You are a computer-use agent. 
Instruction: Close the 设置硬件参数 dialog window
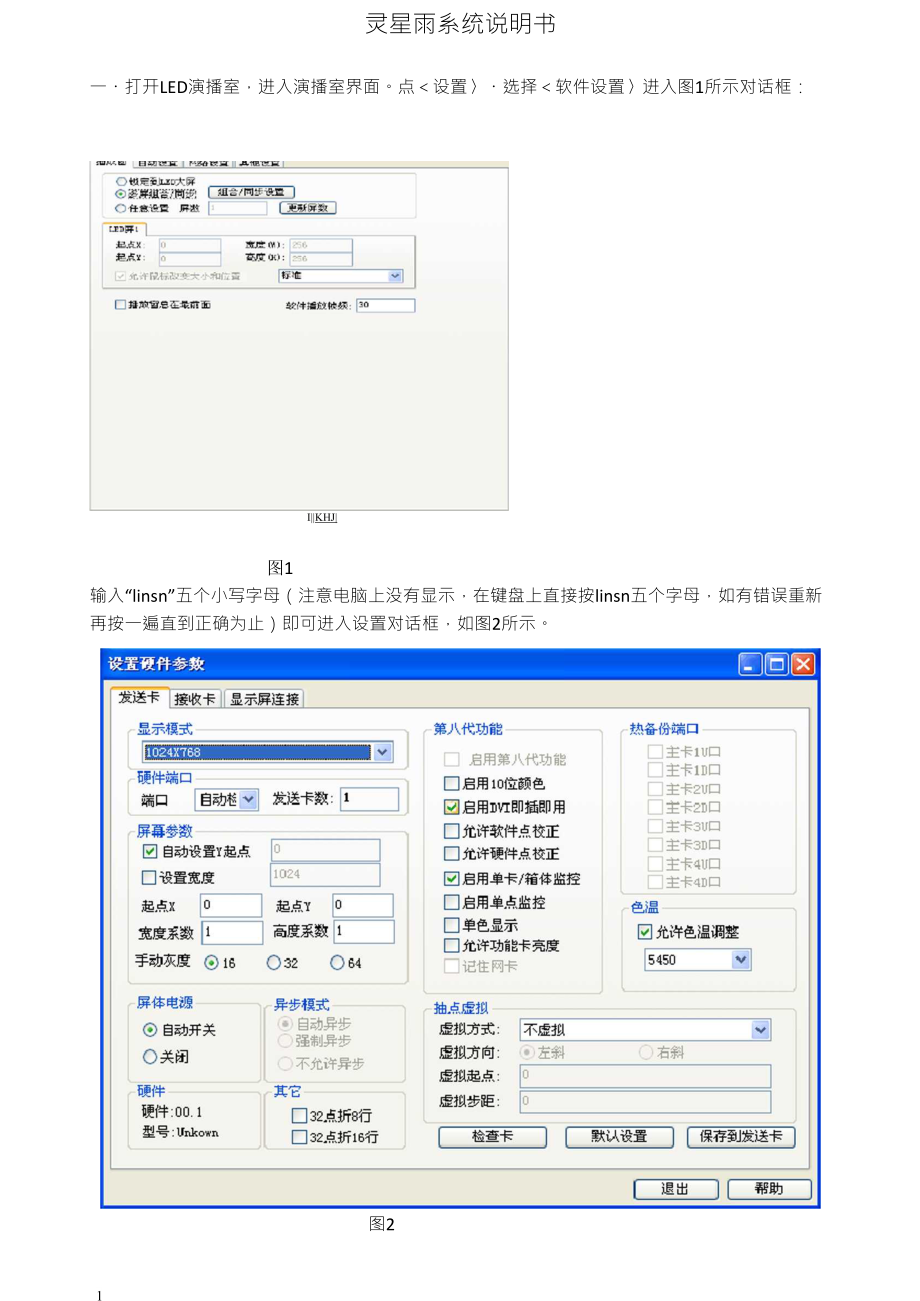[x=803, y=664]
